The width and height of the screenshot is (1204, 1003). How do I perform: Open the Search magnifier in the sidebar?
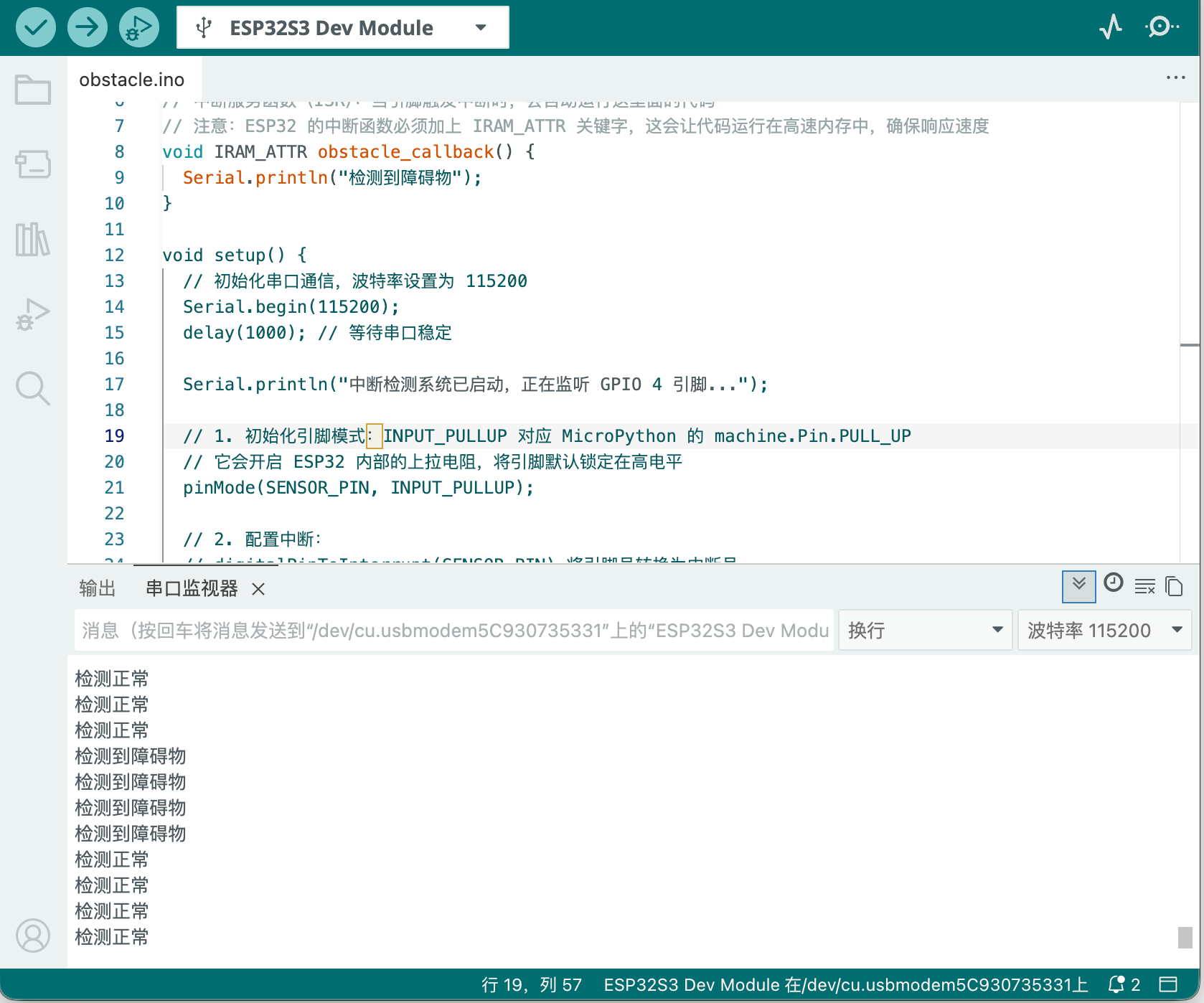tap(33, 389)
